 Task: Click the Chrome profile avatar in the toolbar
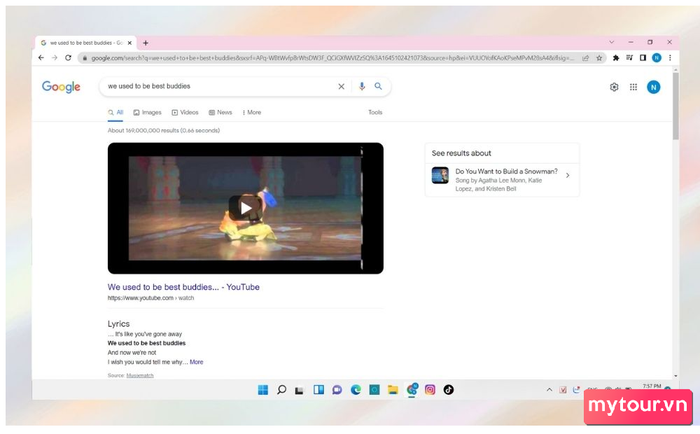(x=656, y=58)
